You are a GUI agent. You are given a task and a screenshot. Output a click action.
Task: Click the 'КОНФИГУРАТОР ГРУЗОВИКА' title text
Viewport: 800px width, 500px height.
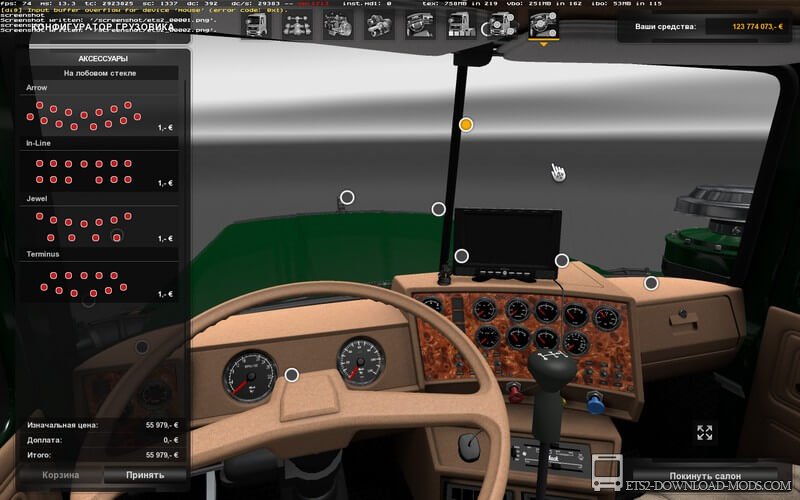(x=103, y=27)
